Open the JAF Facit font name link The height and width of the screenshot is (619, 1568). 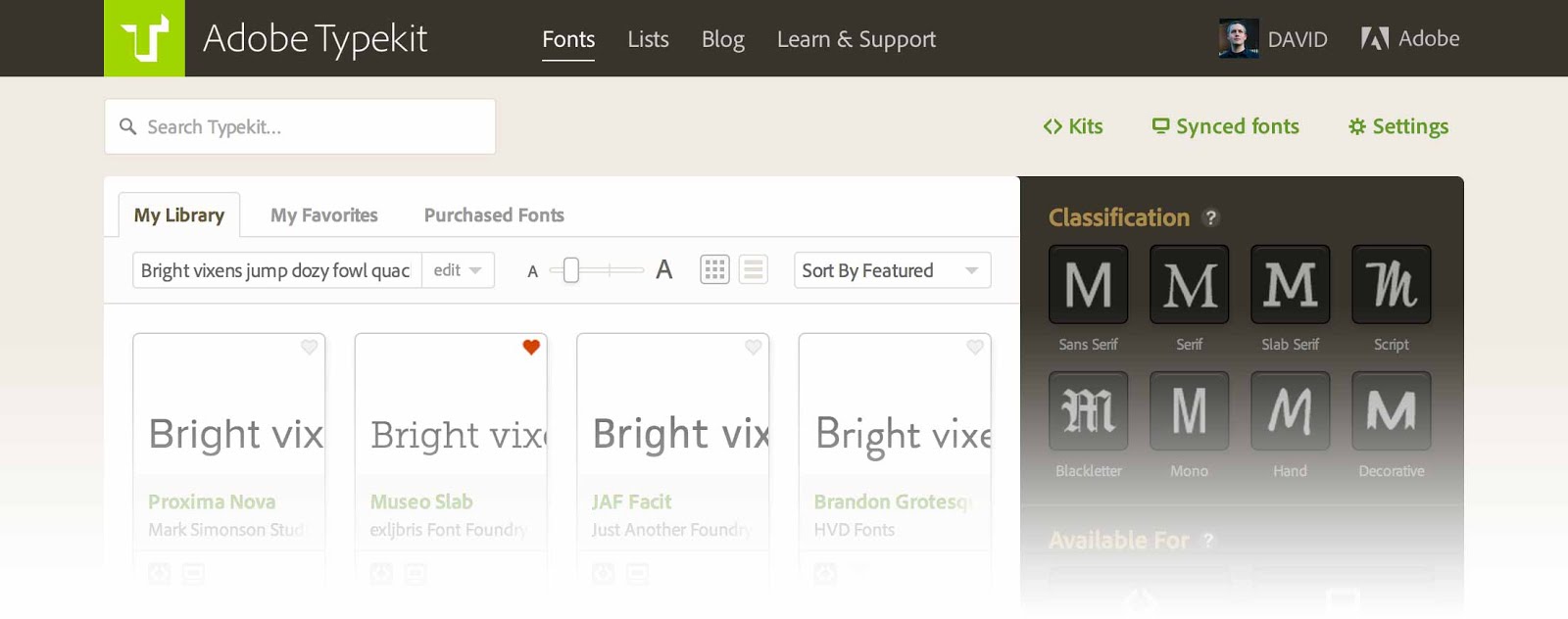coord(631,501)
